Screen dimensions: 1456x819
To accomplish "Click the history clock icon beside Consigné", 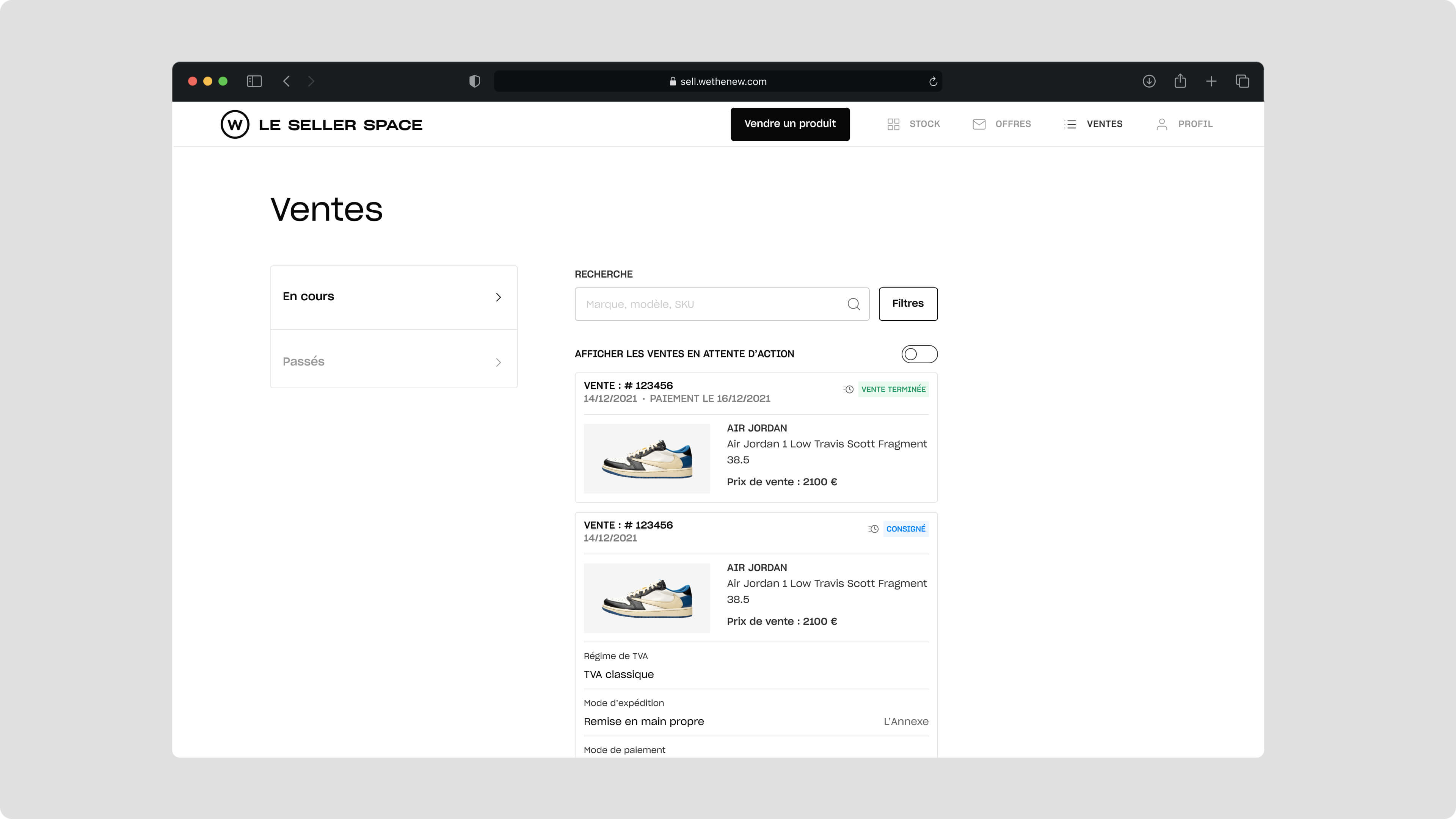I will [873, 529].
